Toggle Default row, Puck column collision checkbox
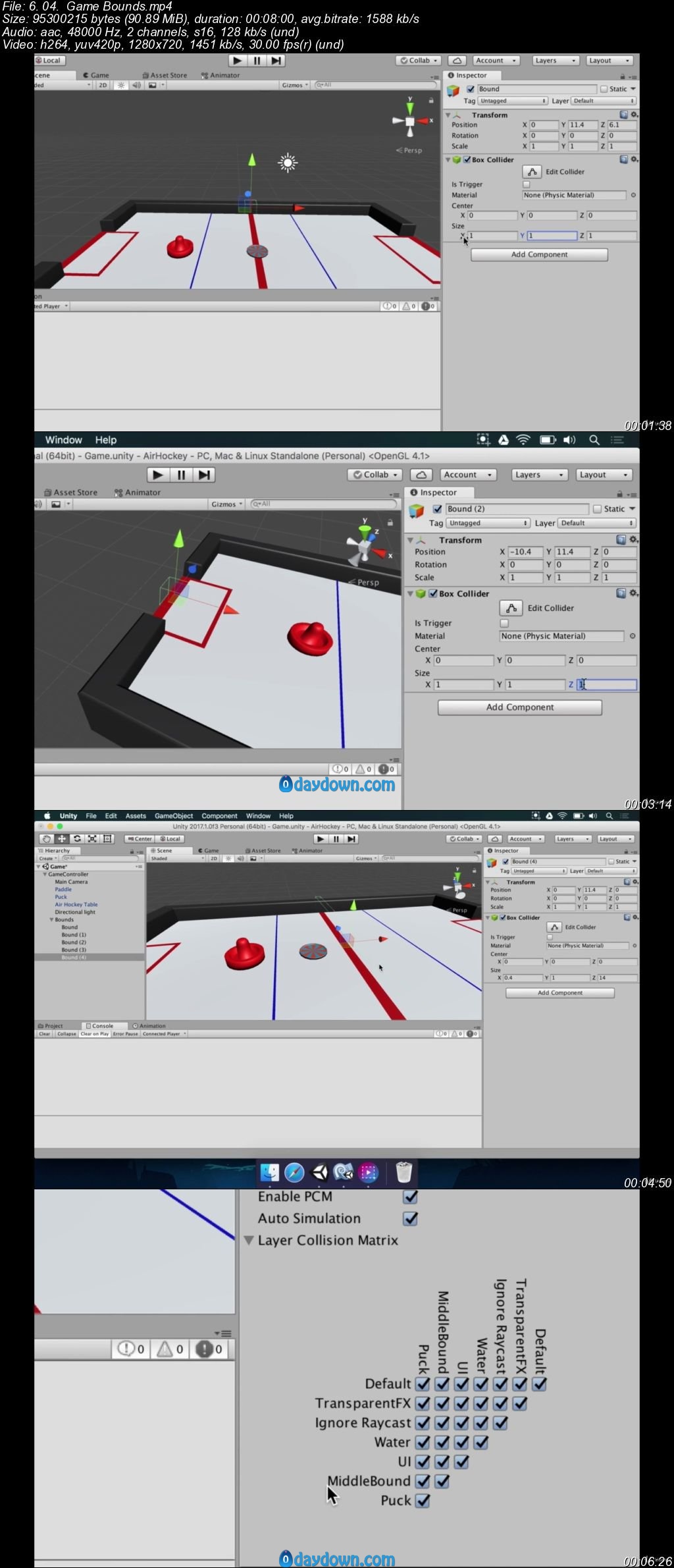The image size is (674, 1568). pyautogui.click(x=423, y=1384)
